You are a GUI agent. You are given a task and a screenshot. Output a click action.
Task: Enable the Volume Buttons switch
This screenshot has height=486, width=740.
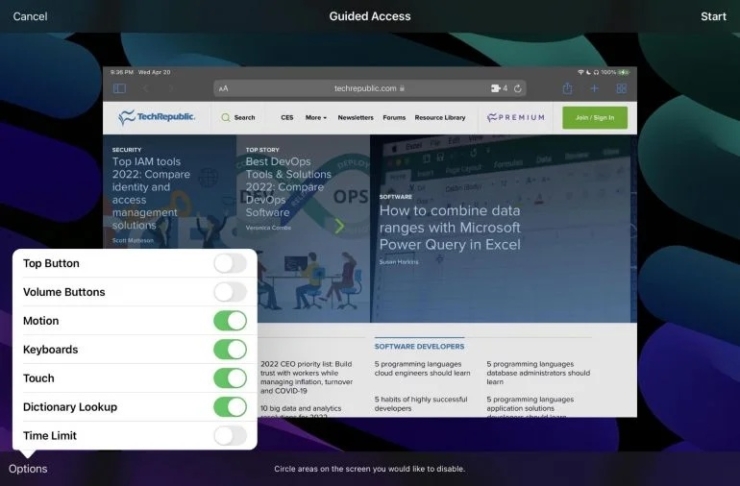pyautogui.click(x=229, y=292)
